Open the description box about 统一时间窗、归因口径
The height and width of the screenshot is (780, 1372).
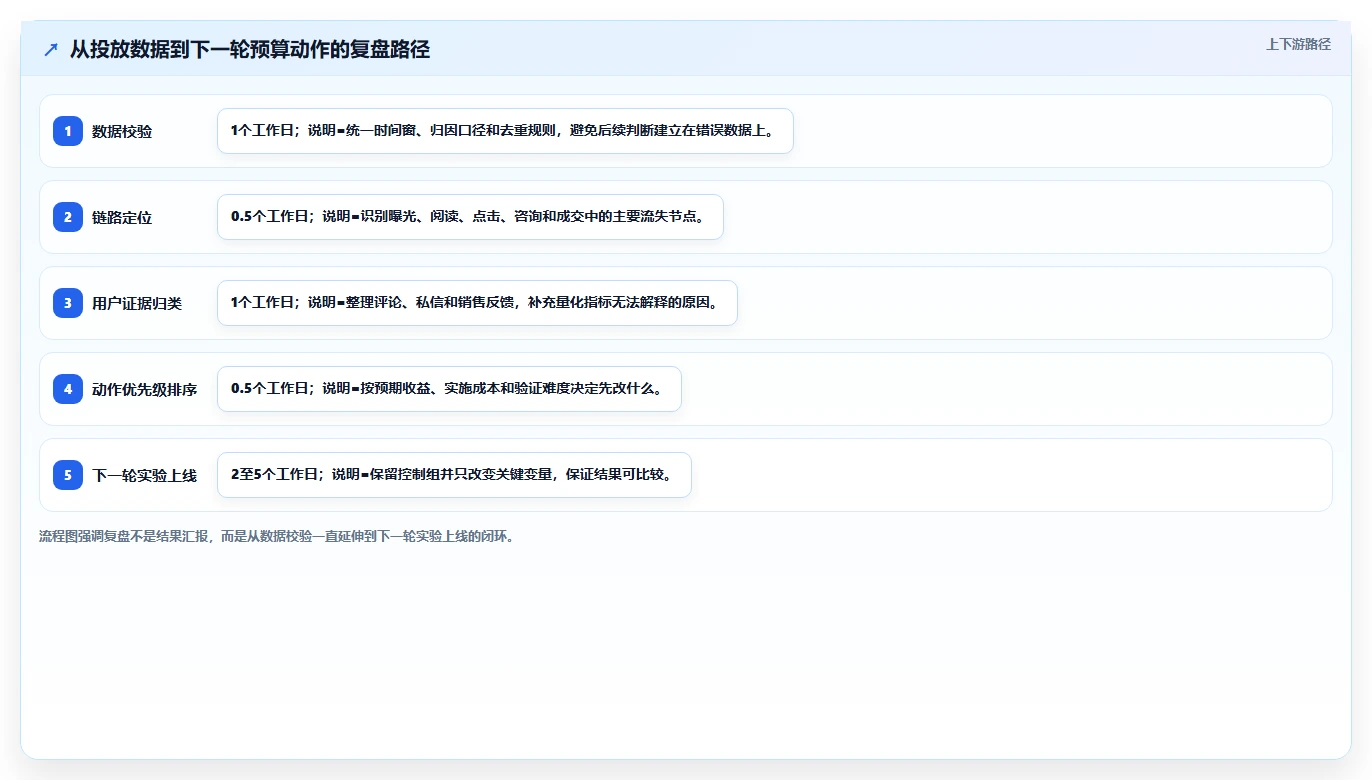click(x=505, y=131)
